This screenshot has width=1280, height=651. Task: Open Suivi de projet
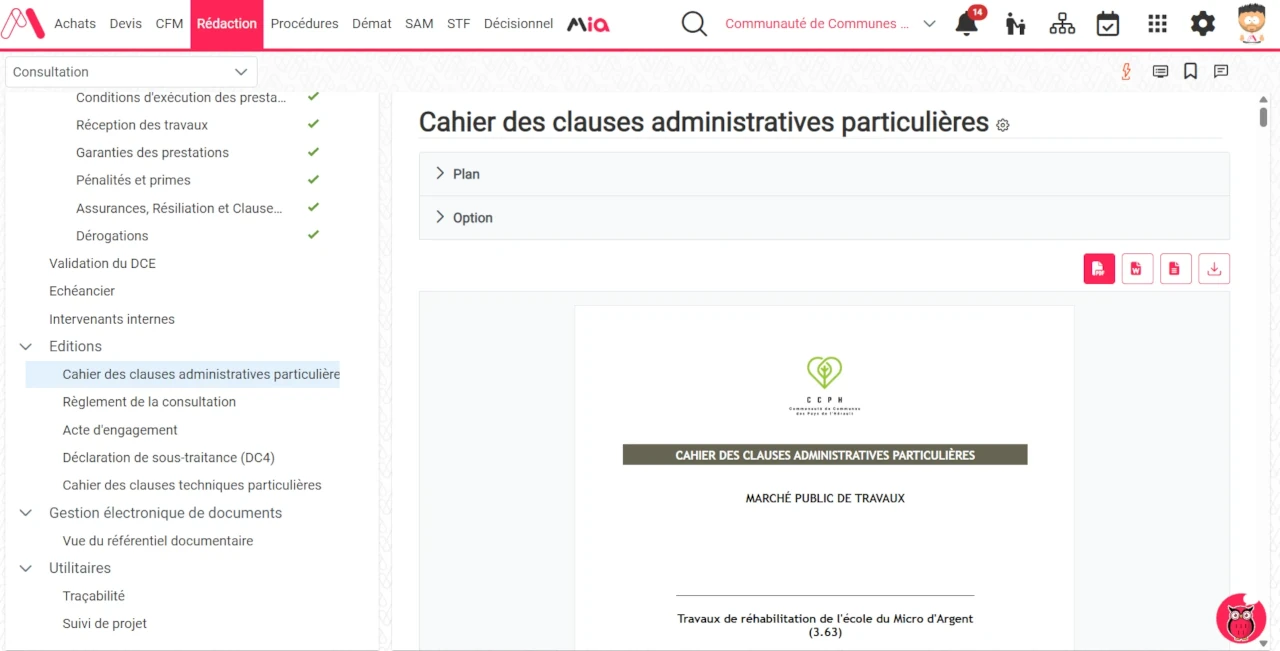pos(105,623)
